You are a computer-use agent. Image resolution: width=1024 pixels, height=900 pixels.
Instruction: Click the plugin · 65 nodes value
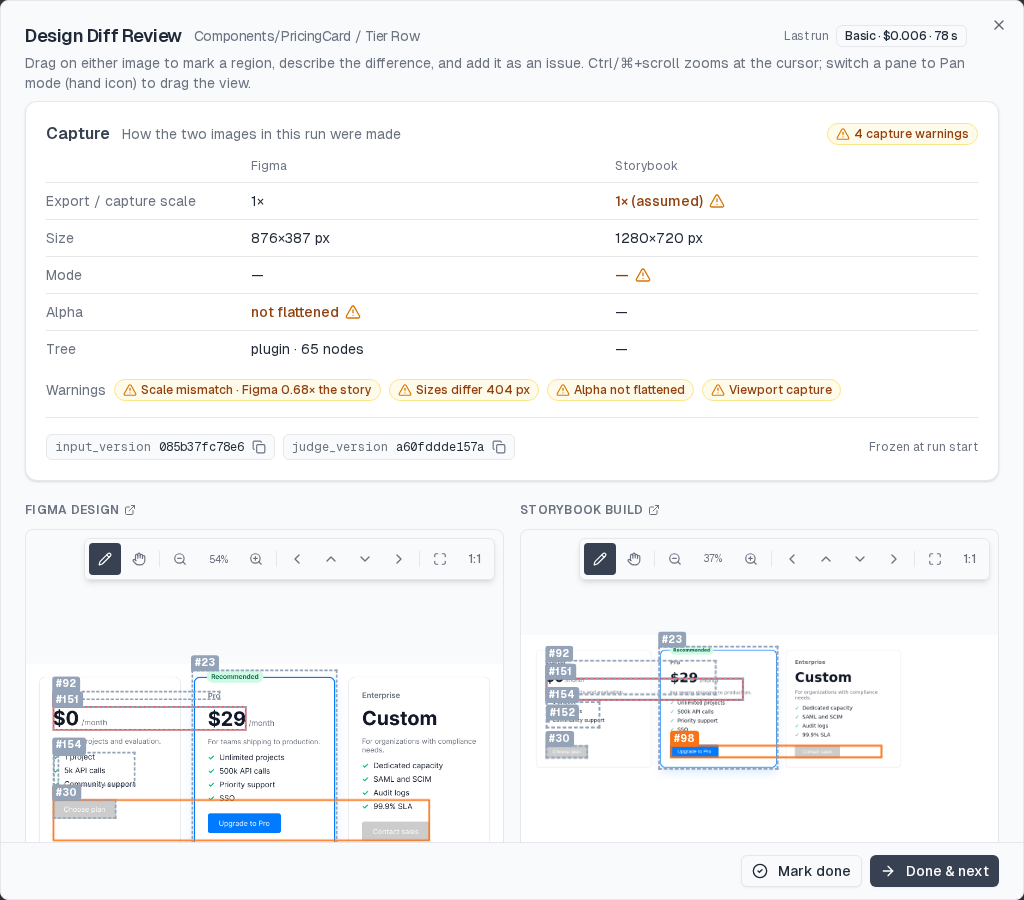coord(307,349)
